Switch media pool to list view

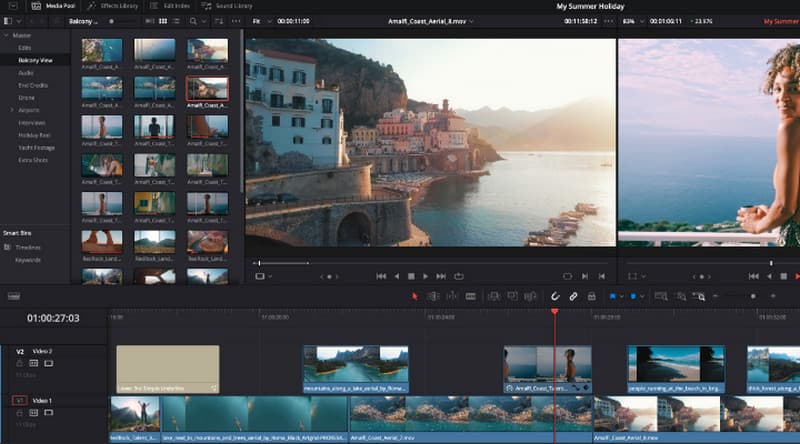tap(176, 21)
